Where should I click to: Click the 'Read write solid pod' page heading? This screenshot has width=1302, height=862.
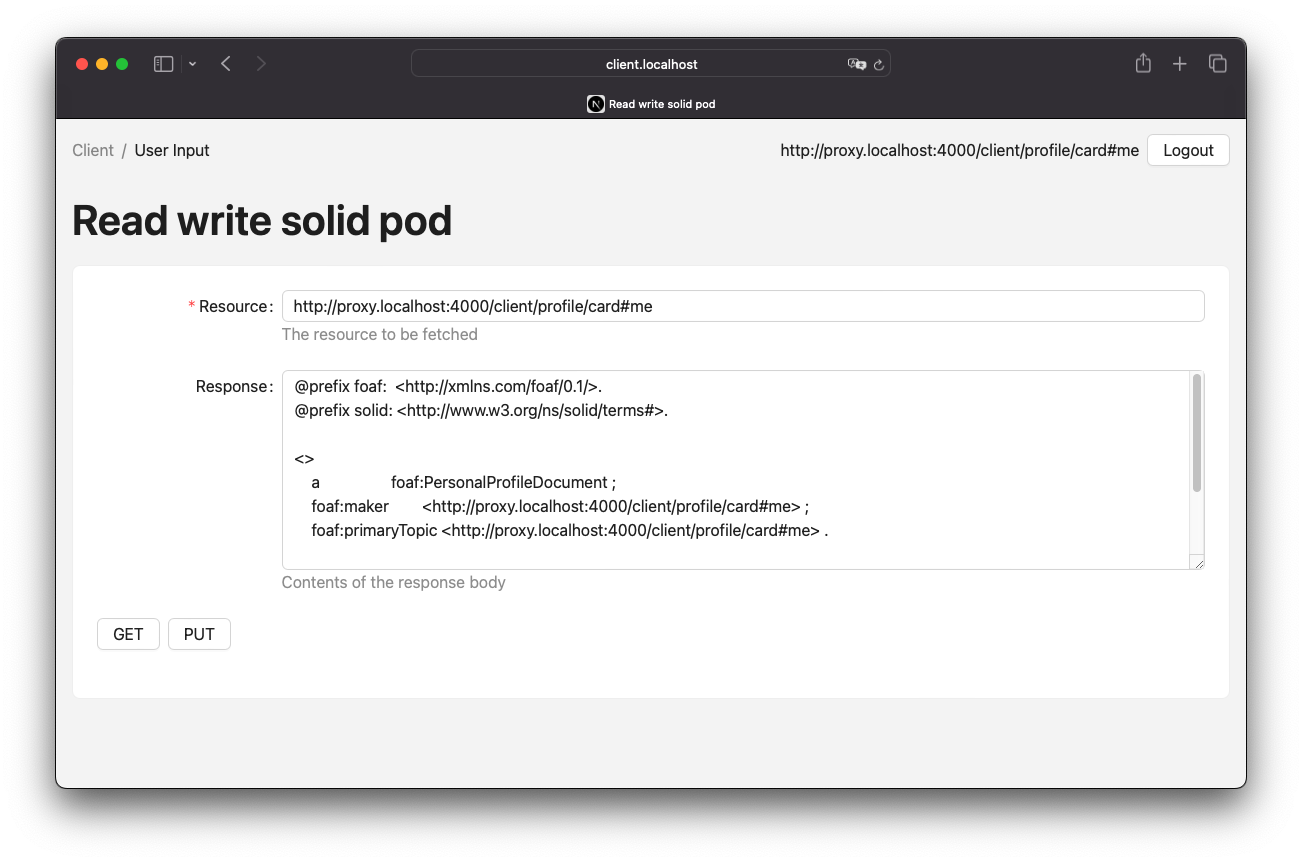tap(262, 221)
